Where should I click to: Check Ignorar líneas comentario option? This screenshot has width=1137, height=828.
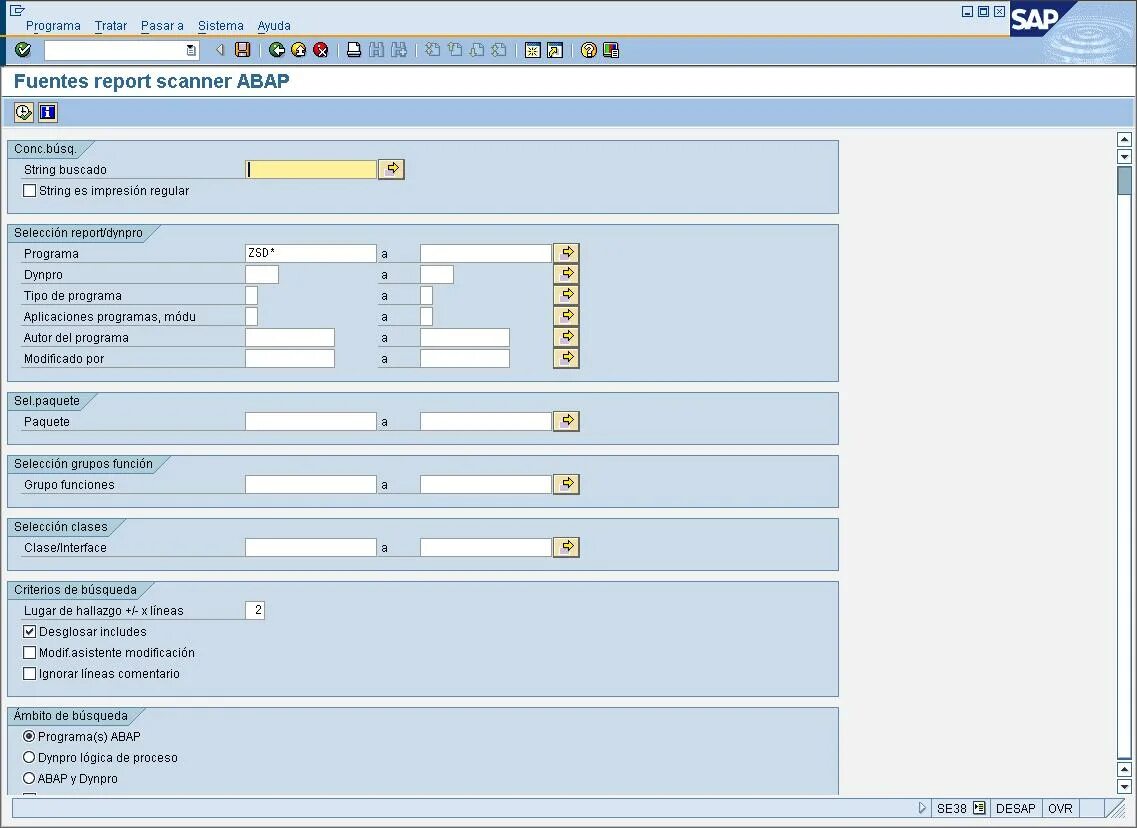30,674
